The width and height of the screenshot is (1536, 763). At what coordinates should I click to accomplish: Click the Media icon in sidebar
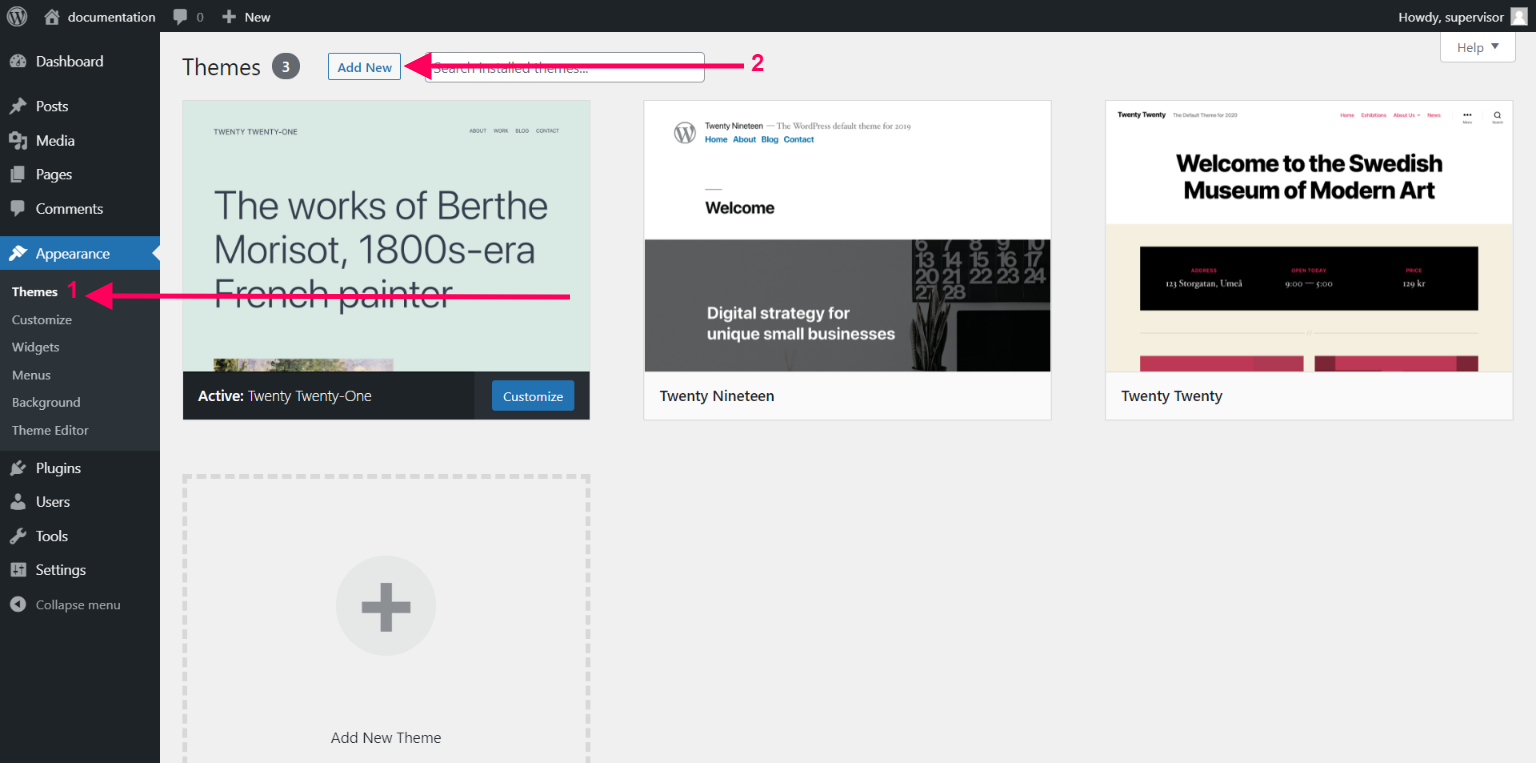pos(18,141)
